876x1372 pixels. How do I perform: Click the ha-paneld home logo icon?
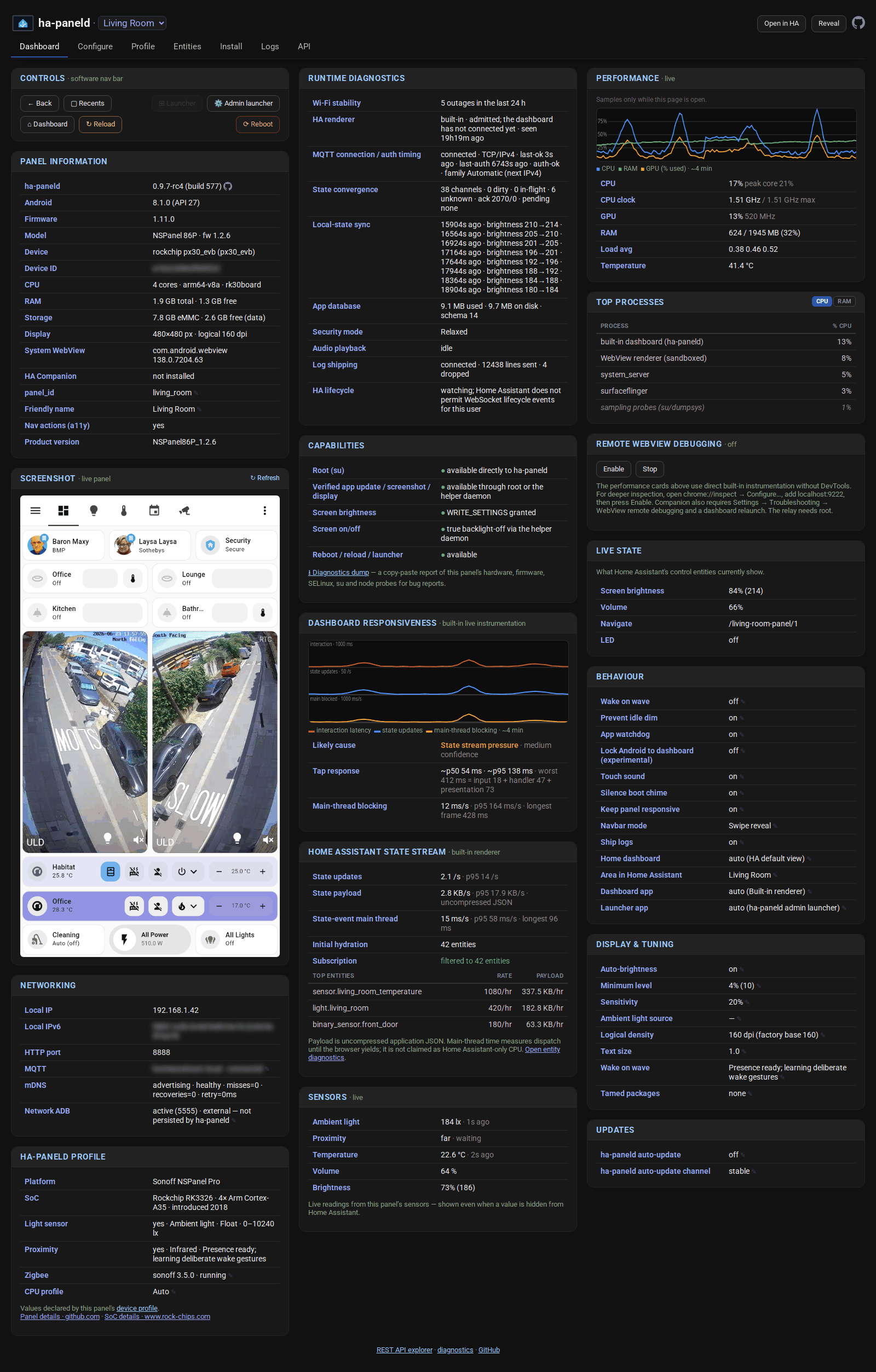pyautogui.click(x=23, y=23)
